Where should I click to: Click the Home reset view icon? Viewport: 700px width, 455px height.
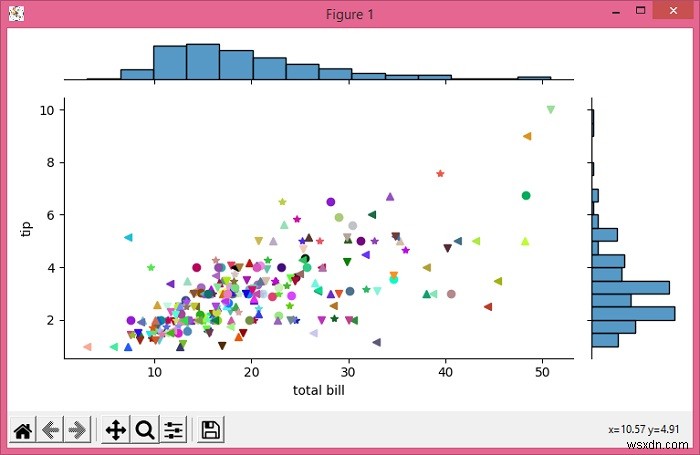pos(23,430)
